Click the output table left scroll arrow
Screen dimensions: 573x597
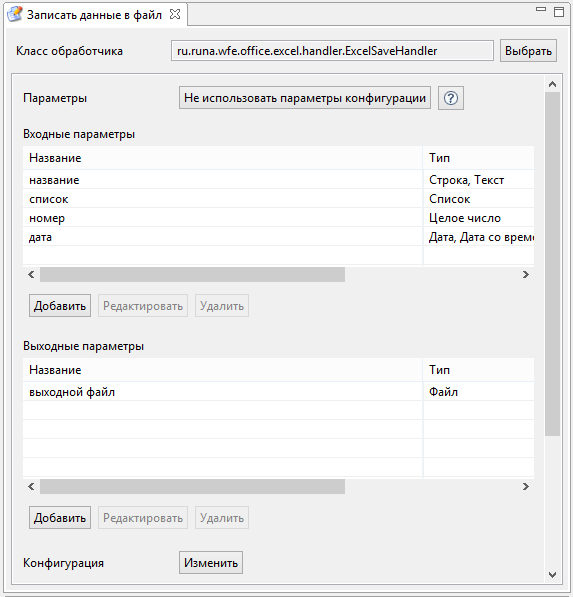tap(31, 487)
